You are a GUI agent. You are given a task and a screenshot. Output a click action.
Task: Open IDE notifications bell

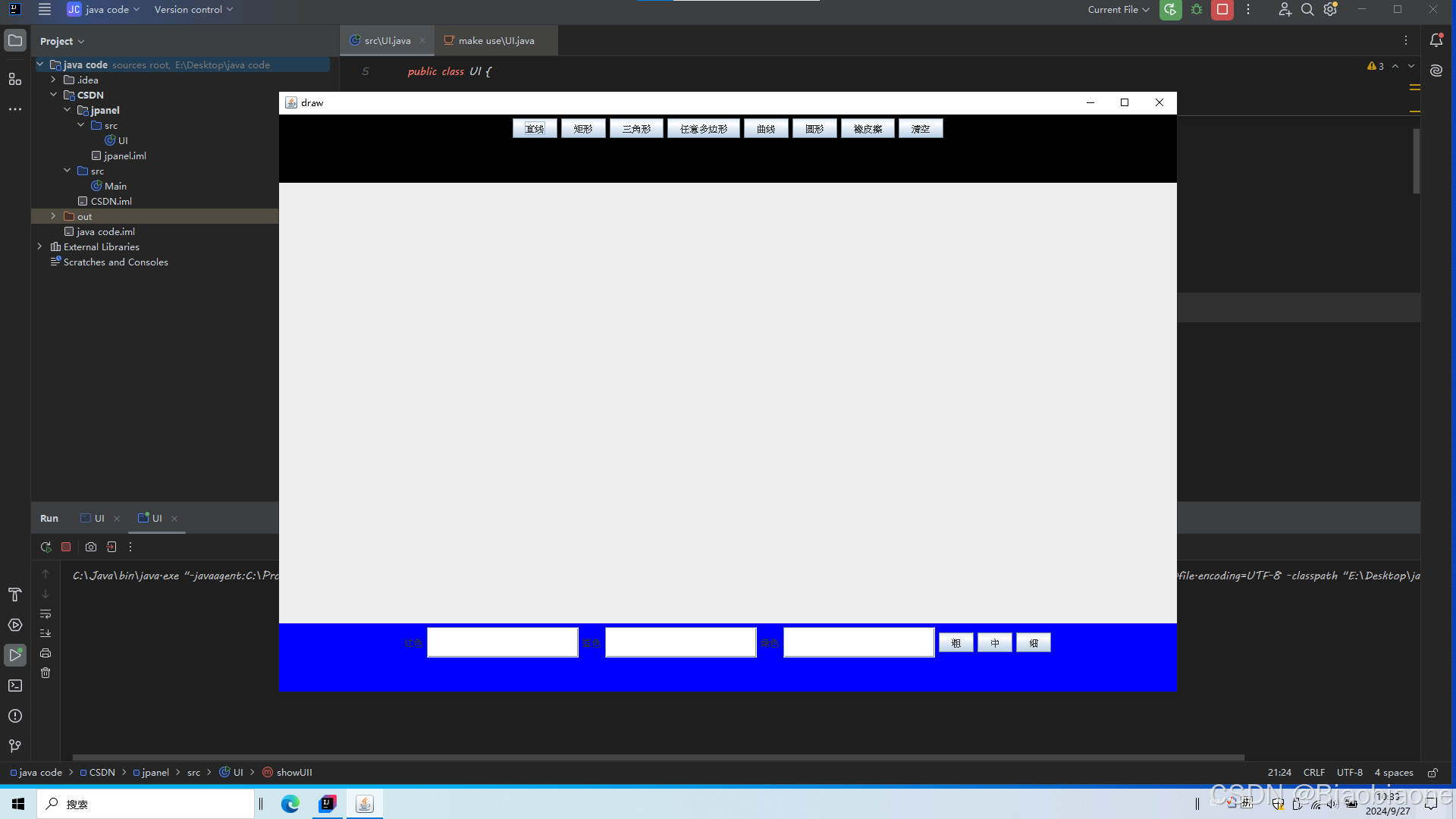tap(1436, 40)
